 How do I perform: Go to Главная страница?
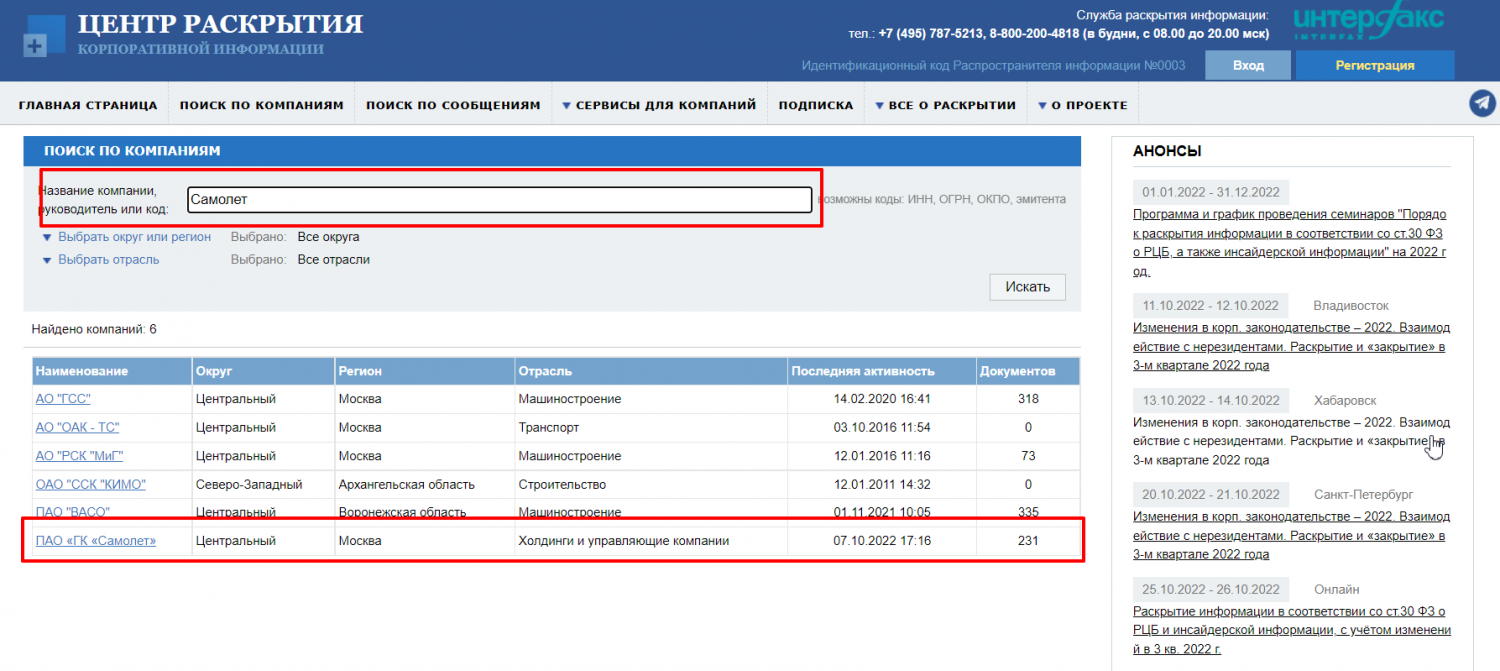(x=88, y=105)
